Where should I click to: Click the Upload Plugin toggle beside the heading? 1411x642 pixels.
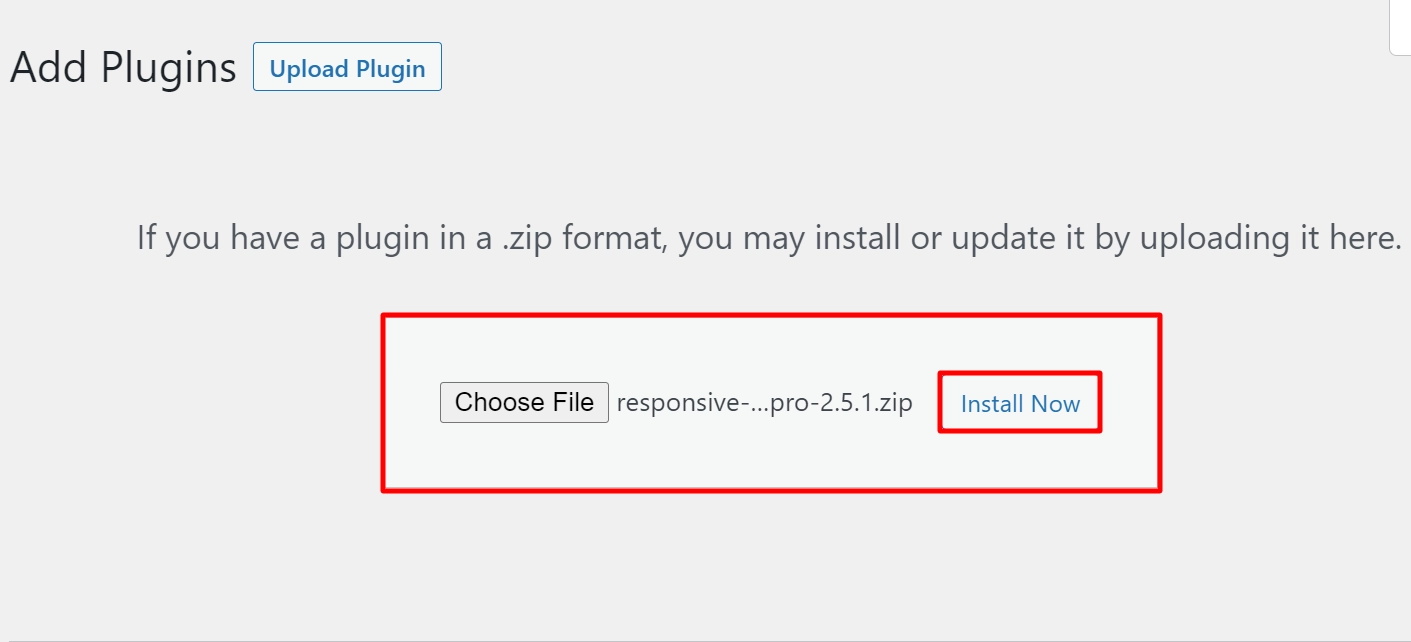(x=347, y=67)
